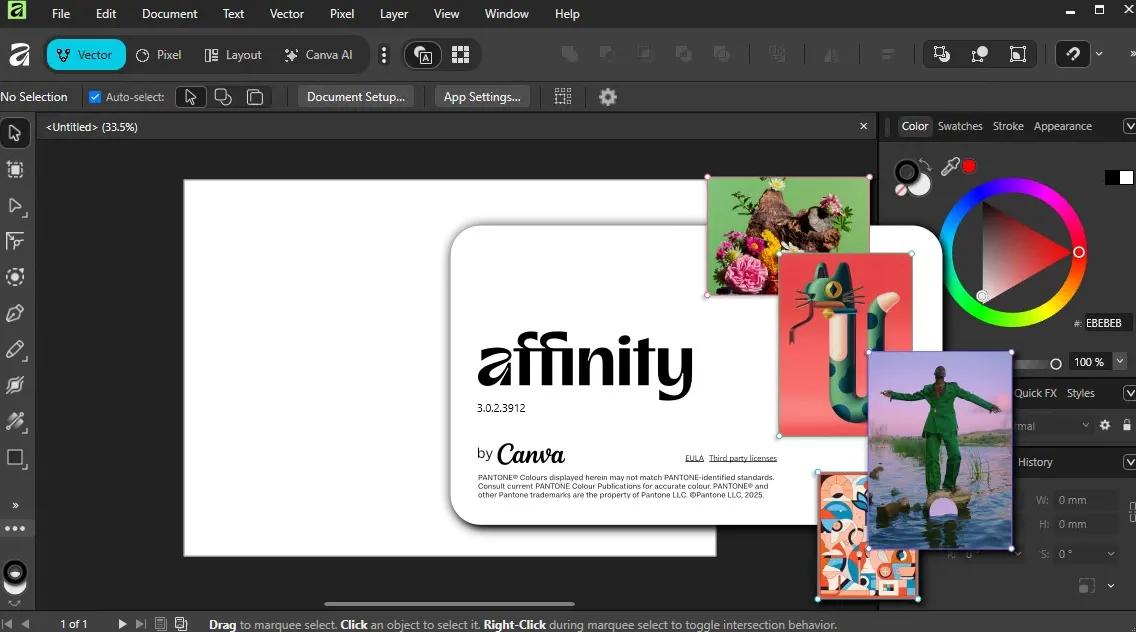Open the File menu

tap(61, 14)
